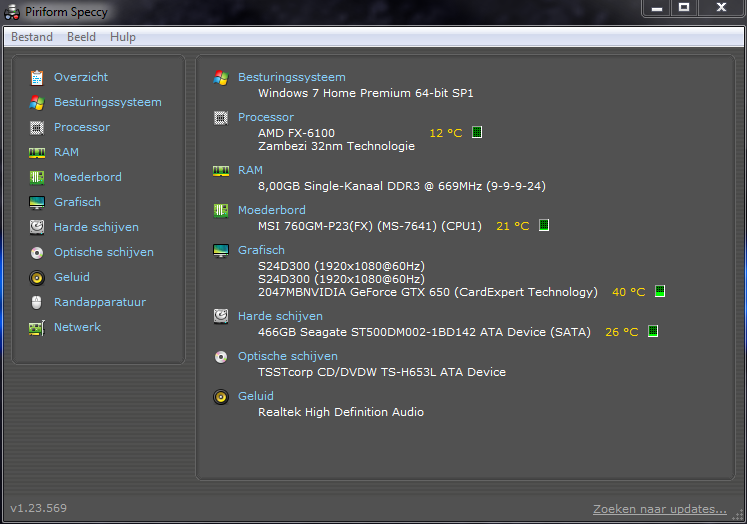
Task: Click the 26 °C hard drive temperature value
Action: pyautogui.click(x=622, y=332)
